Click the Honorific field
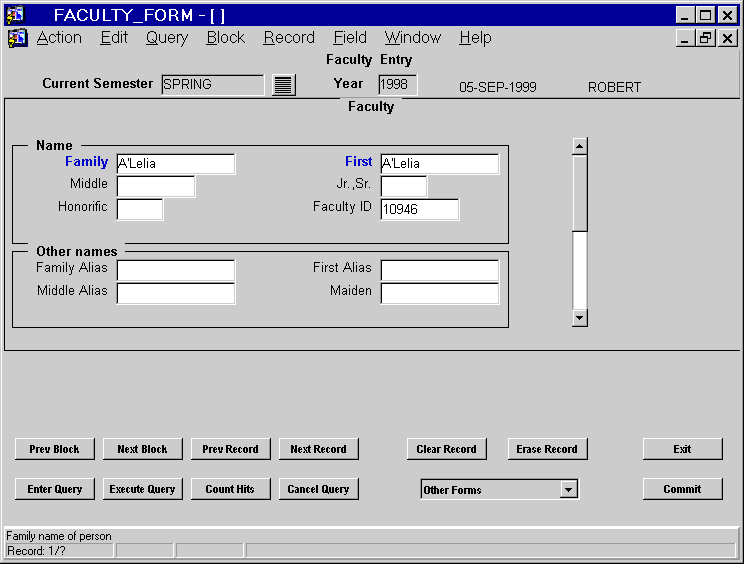The height and width of the screenshot is (564, 744). point(140,209)
